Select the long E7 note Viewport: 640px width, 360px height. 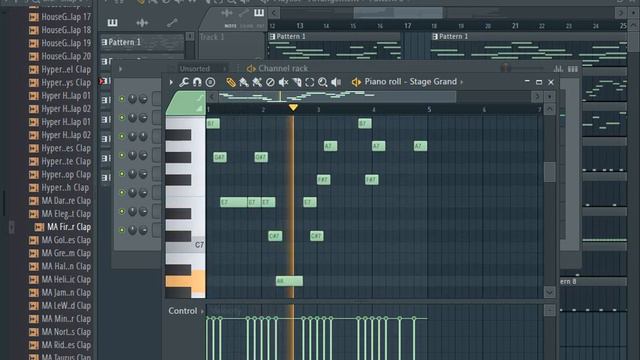tap(233, 202)
